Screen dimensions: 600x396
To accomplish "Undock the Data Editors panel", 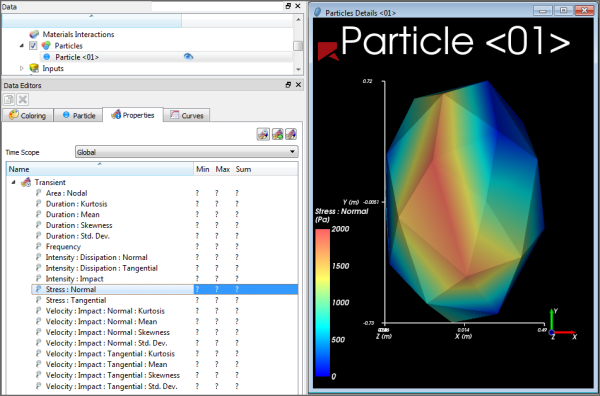I will click(x=288, y=85).
